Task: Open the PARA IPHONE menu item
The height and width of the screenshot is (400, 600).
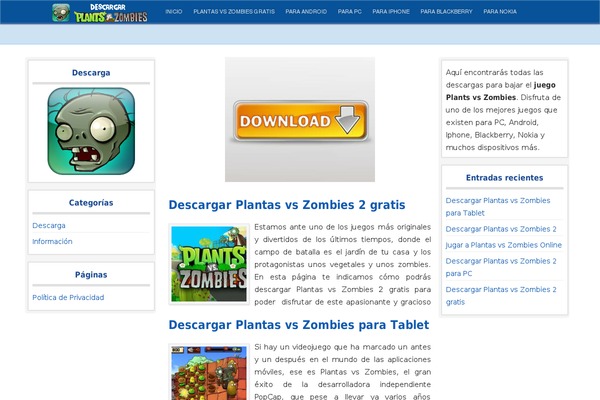Action: [391, 12]
